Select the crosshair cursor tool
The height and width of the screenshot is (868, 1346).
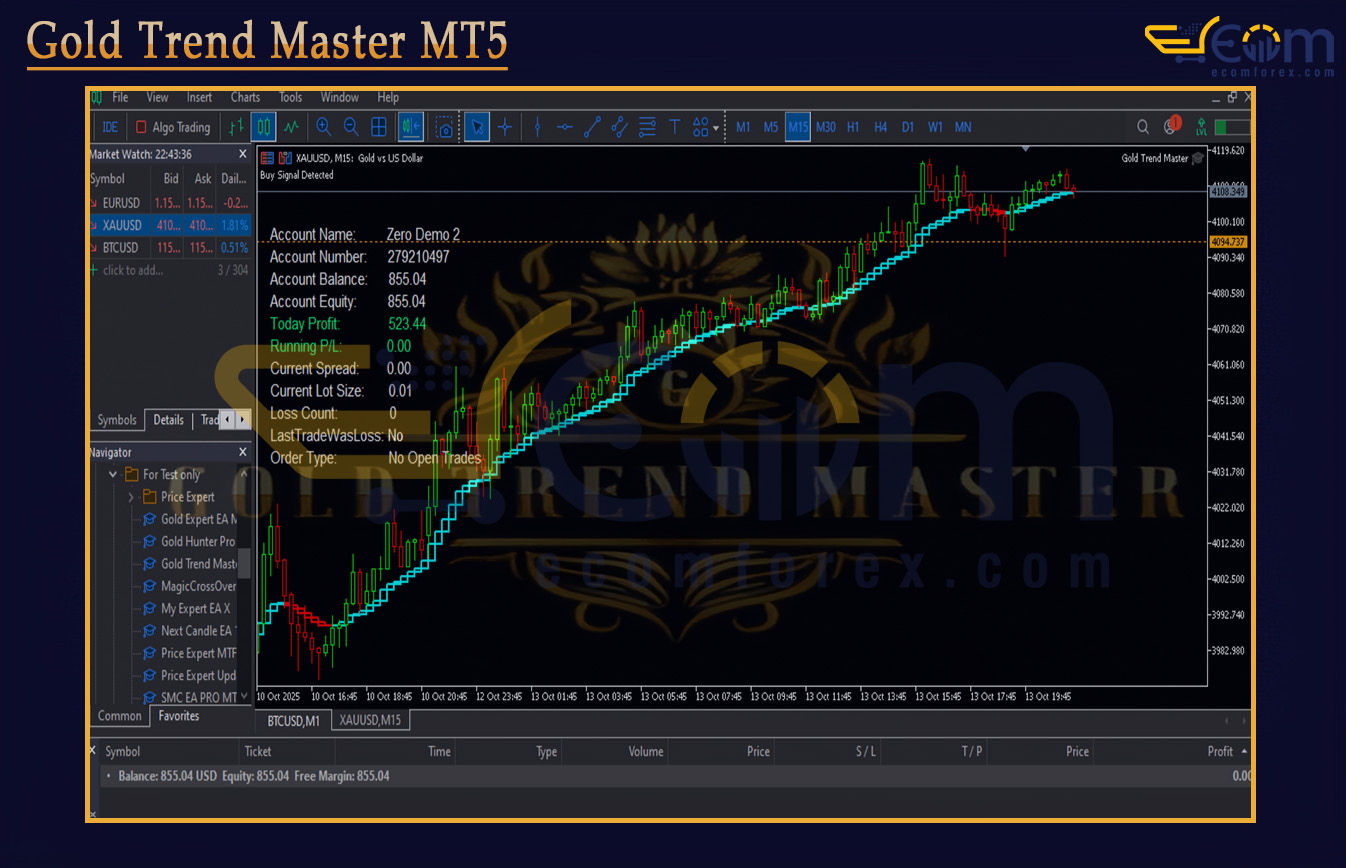[x=505, y=127]
